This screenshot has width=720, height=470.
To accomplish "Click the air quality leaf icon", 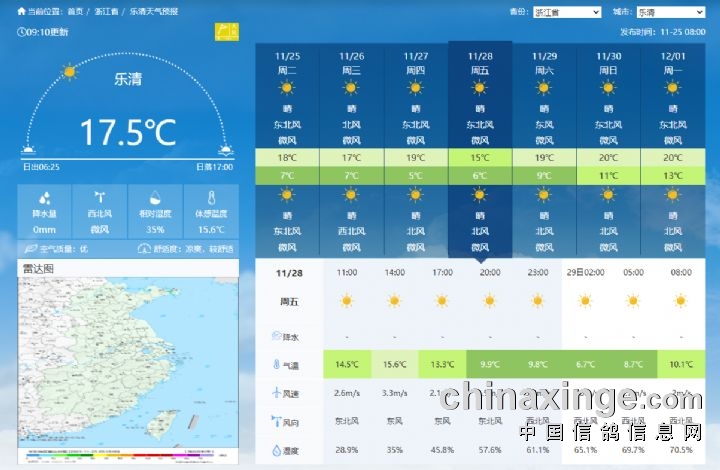I will 30,248.
